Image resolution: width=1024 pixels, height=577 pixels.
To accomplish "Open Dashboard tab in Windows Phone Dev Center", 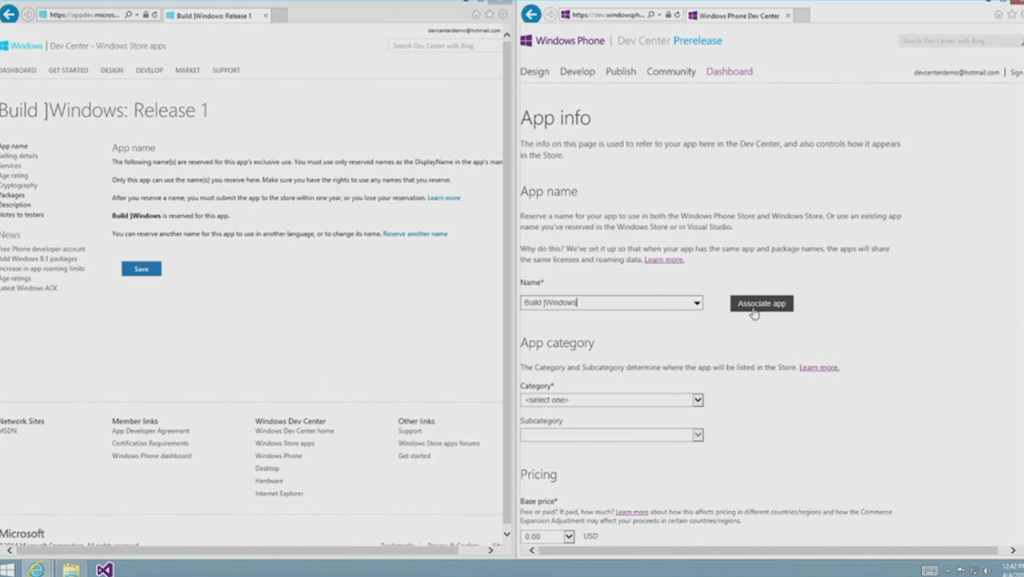I will (729, 72).
